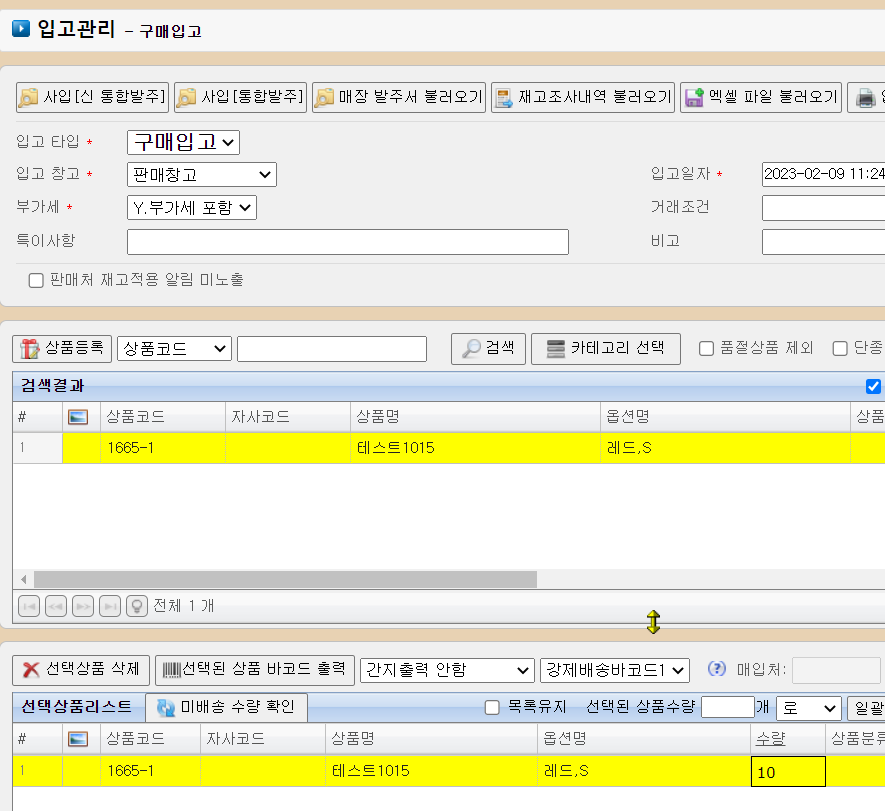Open the 상품코드 search type dropdown
The width and height of the screenshot is (885, 811).
point(174,349)
